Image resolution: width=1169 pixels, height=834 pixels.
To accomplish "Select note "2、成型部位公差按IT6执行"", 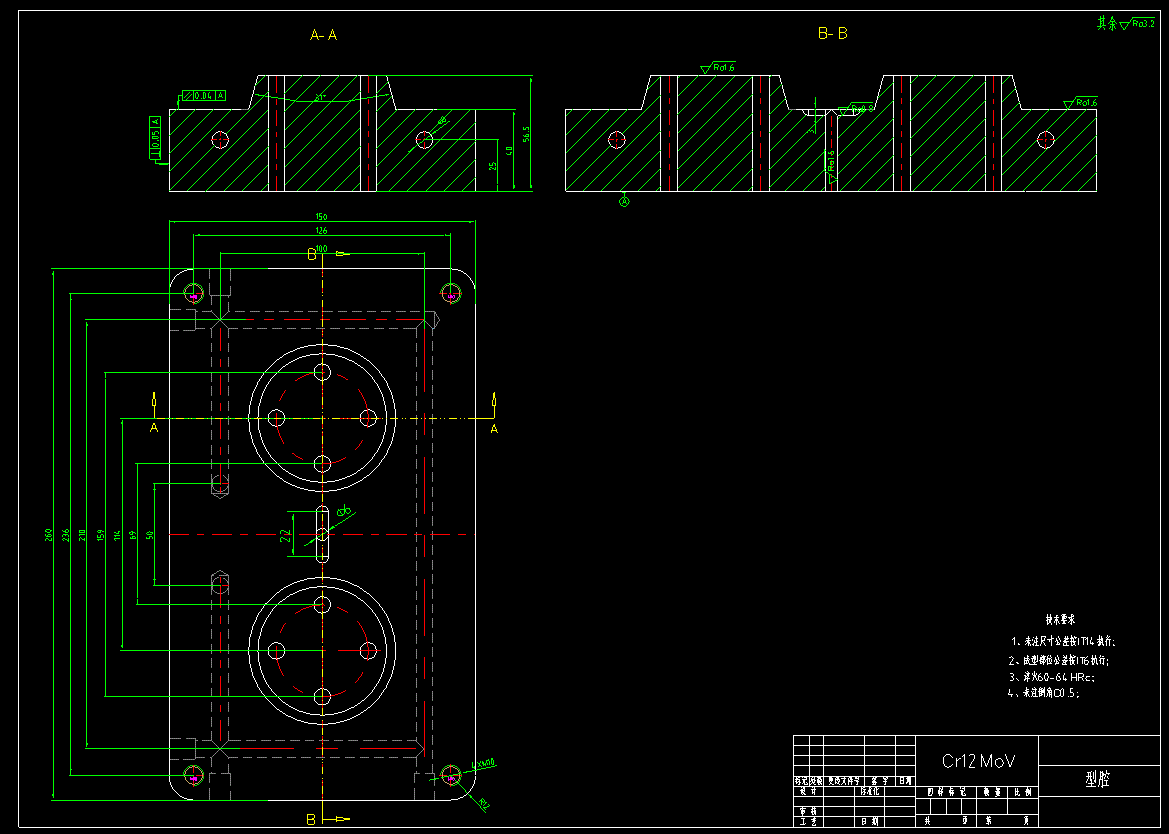I will [x=1059, y=660].
